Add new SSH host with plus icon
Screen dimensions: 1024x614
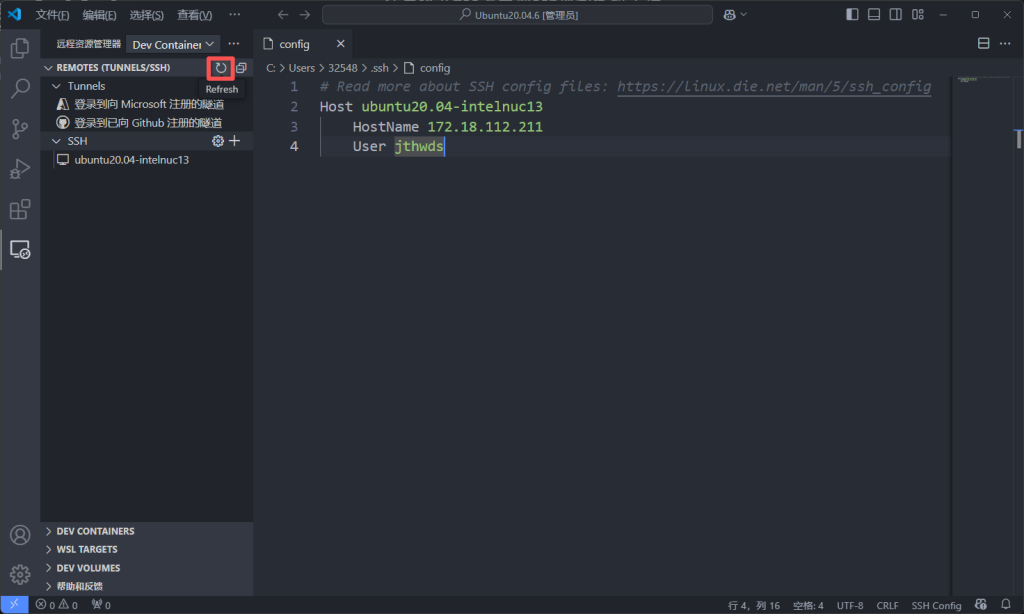[x=235, y=141]
